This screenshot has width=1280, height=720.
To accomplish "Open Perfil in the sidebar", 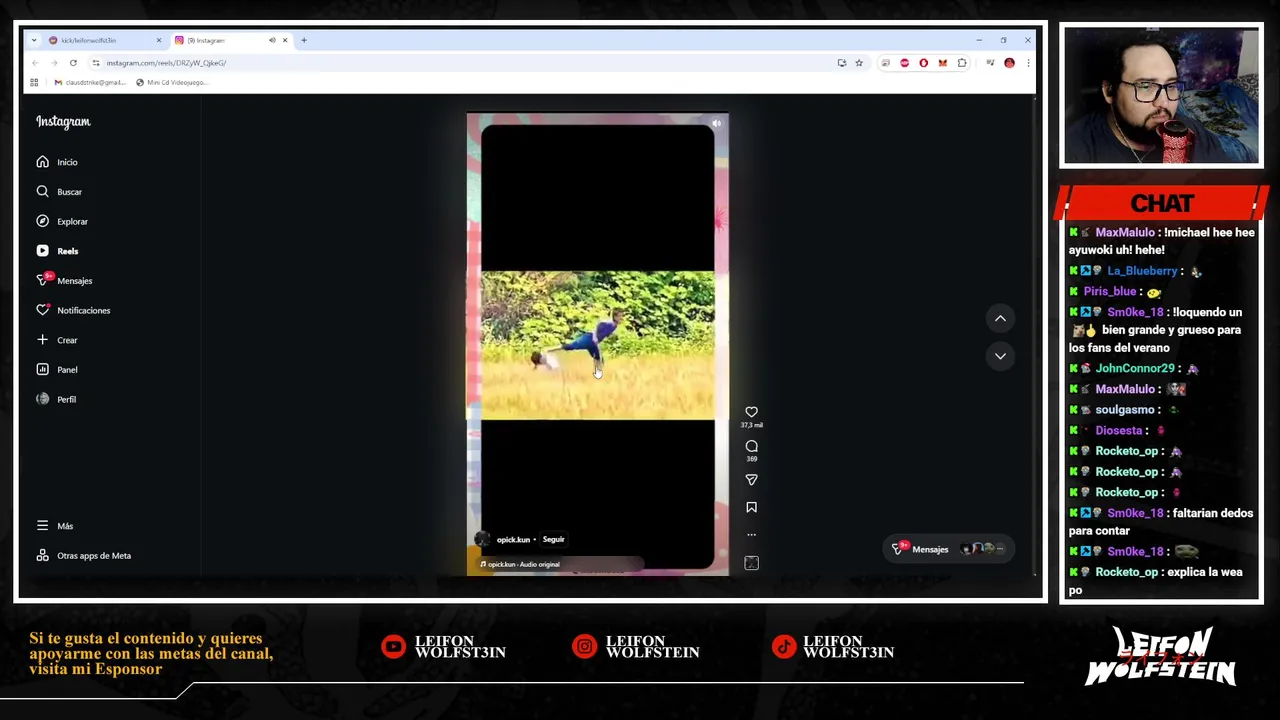I will point(56,399).
